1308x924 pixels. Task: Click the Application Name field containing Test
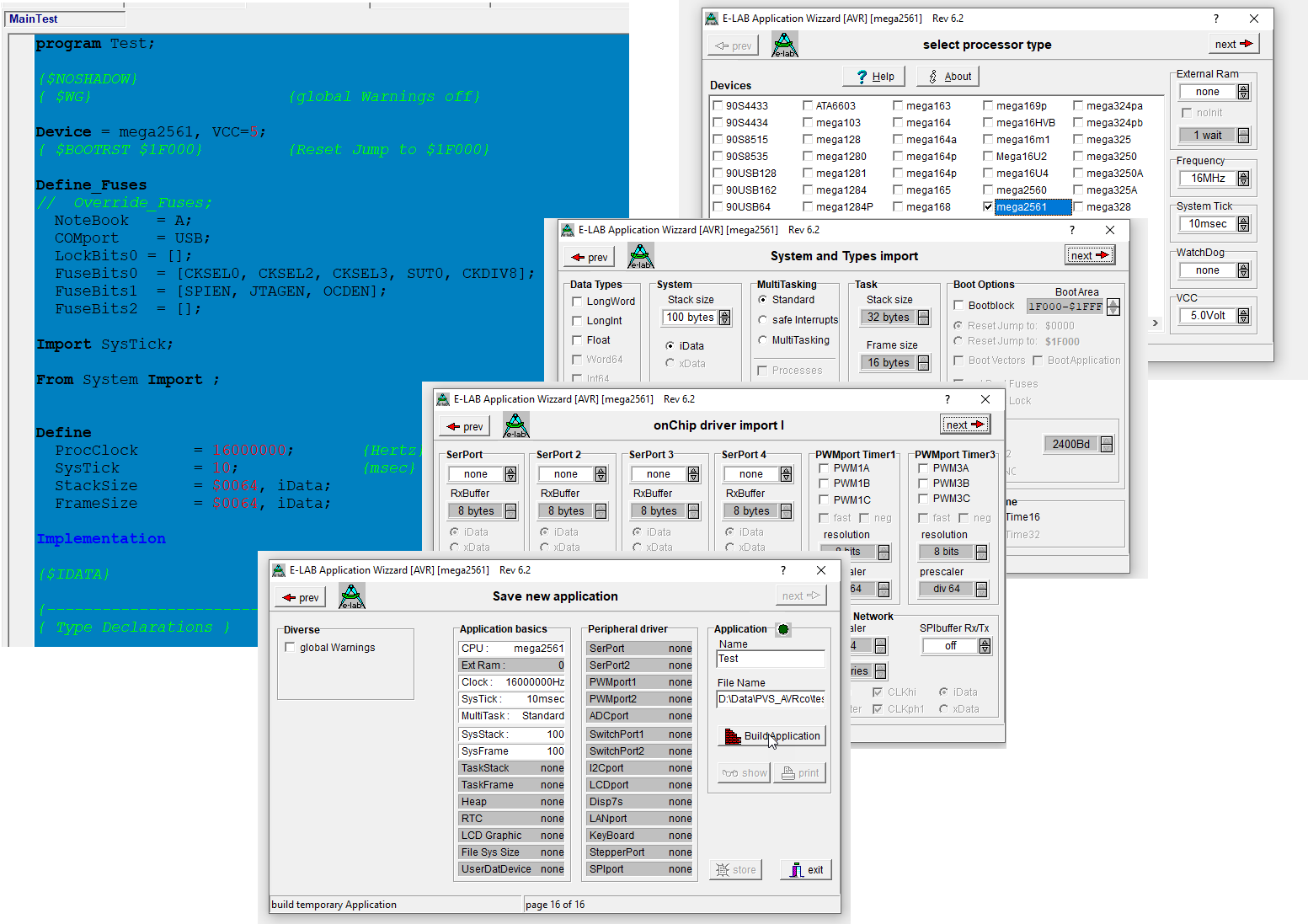tap(770, 659)
